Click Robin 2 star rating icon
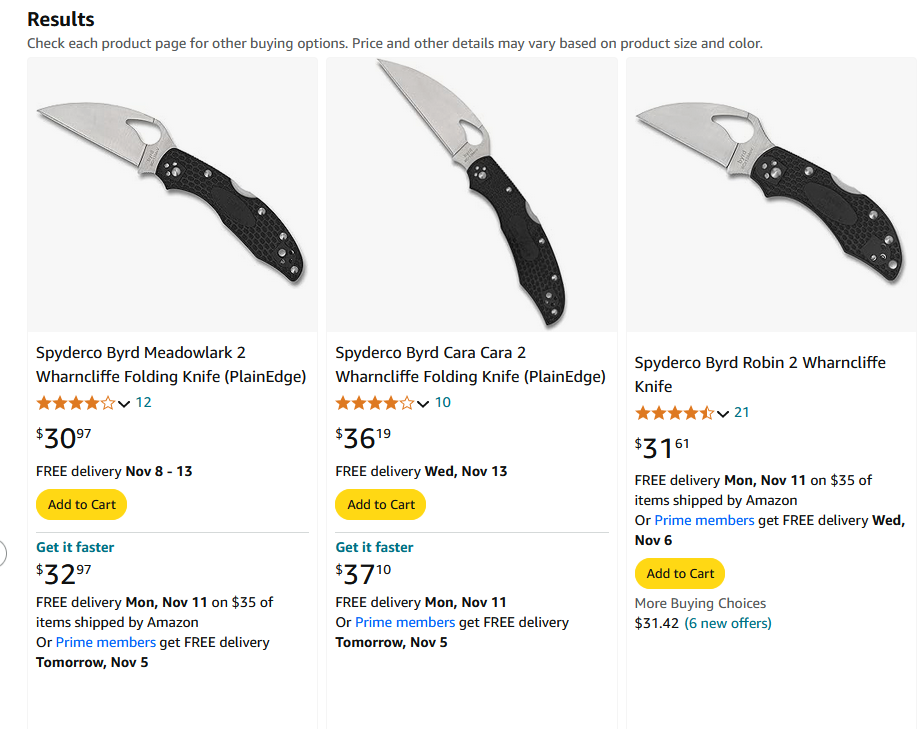Viewport: 919px width, 729px height. click(674, 413)
